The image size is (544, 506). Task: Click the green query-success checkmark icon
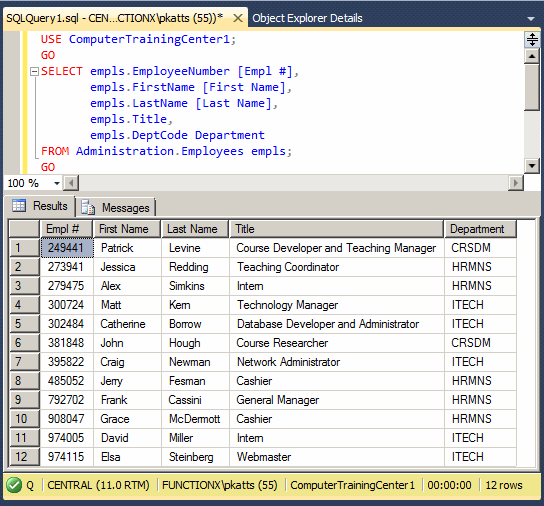click(14, 485)
